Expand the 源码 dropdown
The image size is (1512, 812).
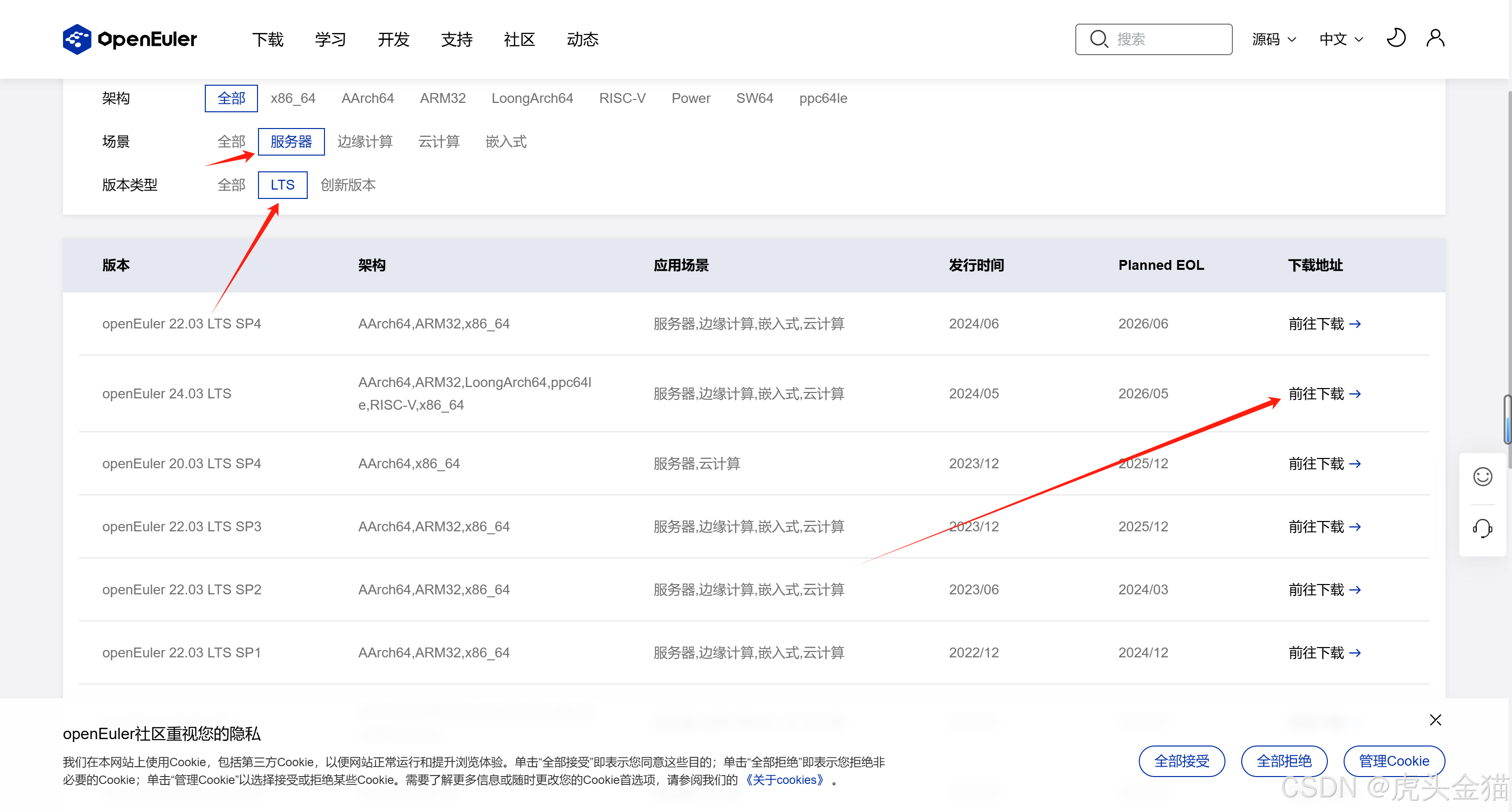pos(1274,39)
